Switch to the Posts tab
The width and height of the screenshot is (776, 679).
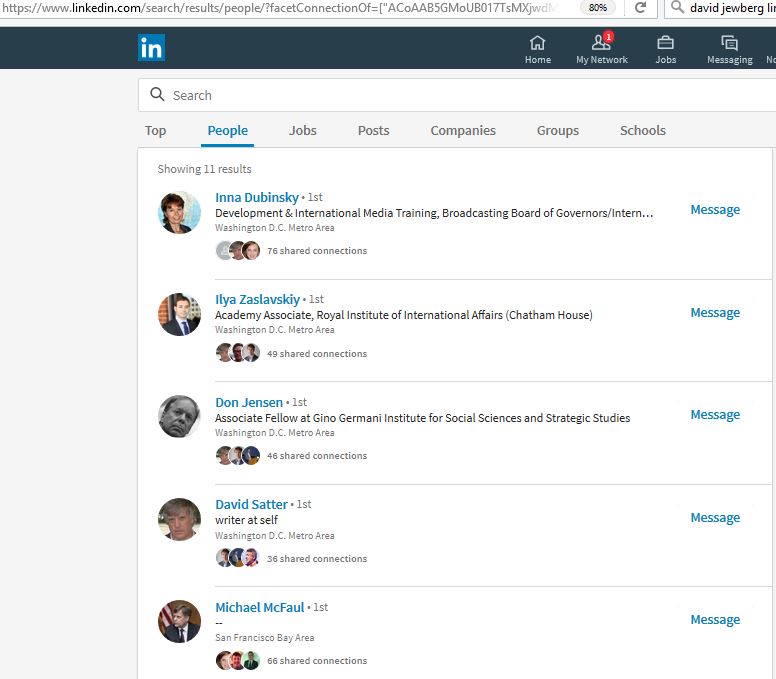point(373,131)
